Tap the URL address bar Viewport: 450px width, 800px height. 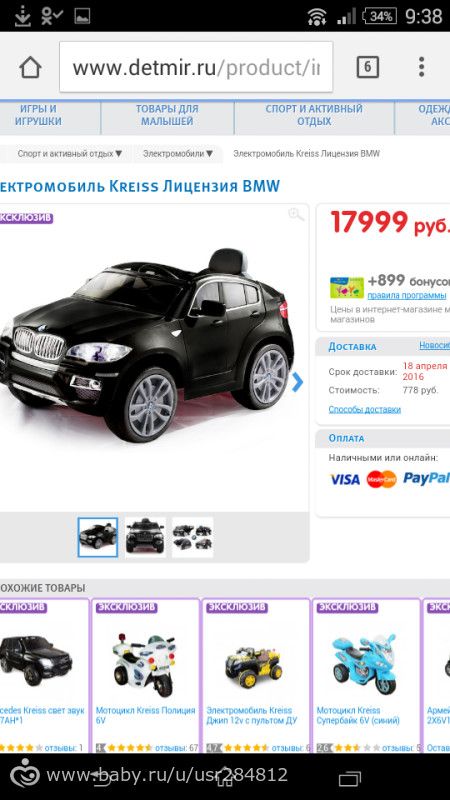[196, 67]
